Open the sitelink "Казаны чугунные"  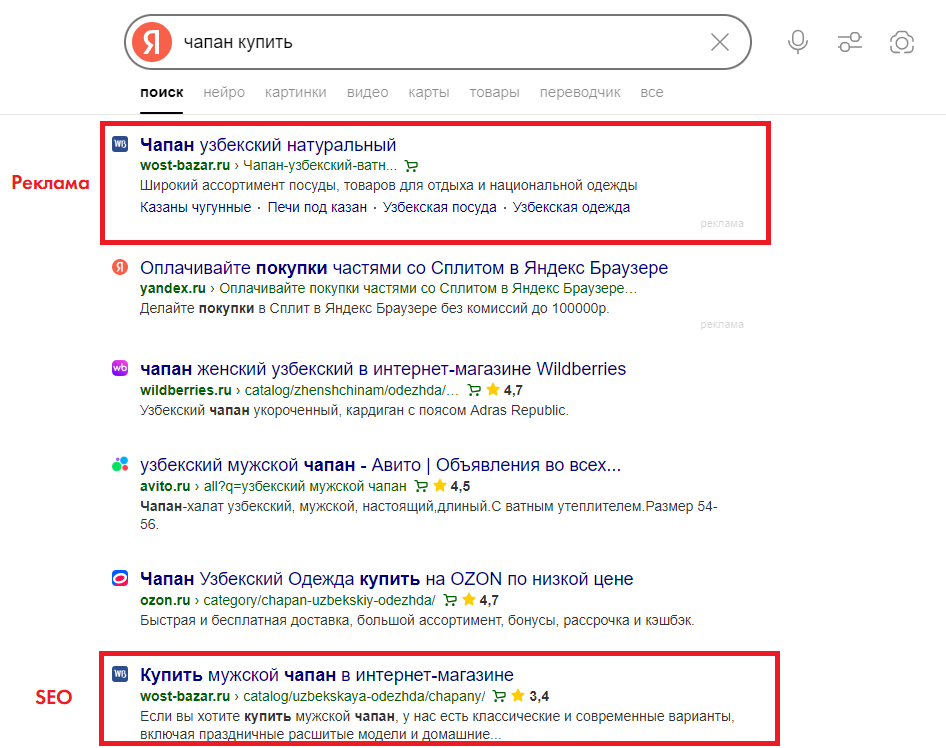click(x=195, y=208)
